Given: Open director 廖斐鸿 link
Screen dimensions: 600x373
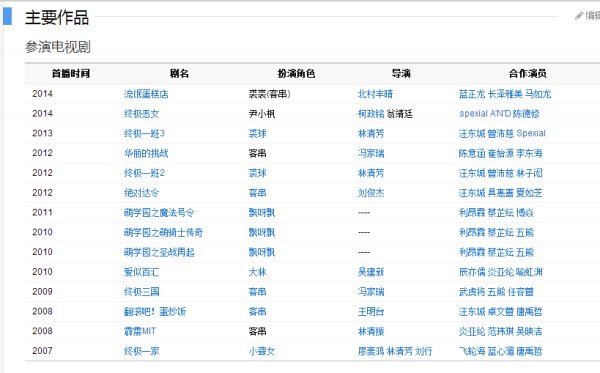Looking at the screenshot, I should click(x=371, y=351).
